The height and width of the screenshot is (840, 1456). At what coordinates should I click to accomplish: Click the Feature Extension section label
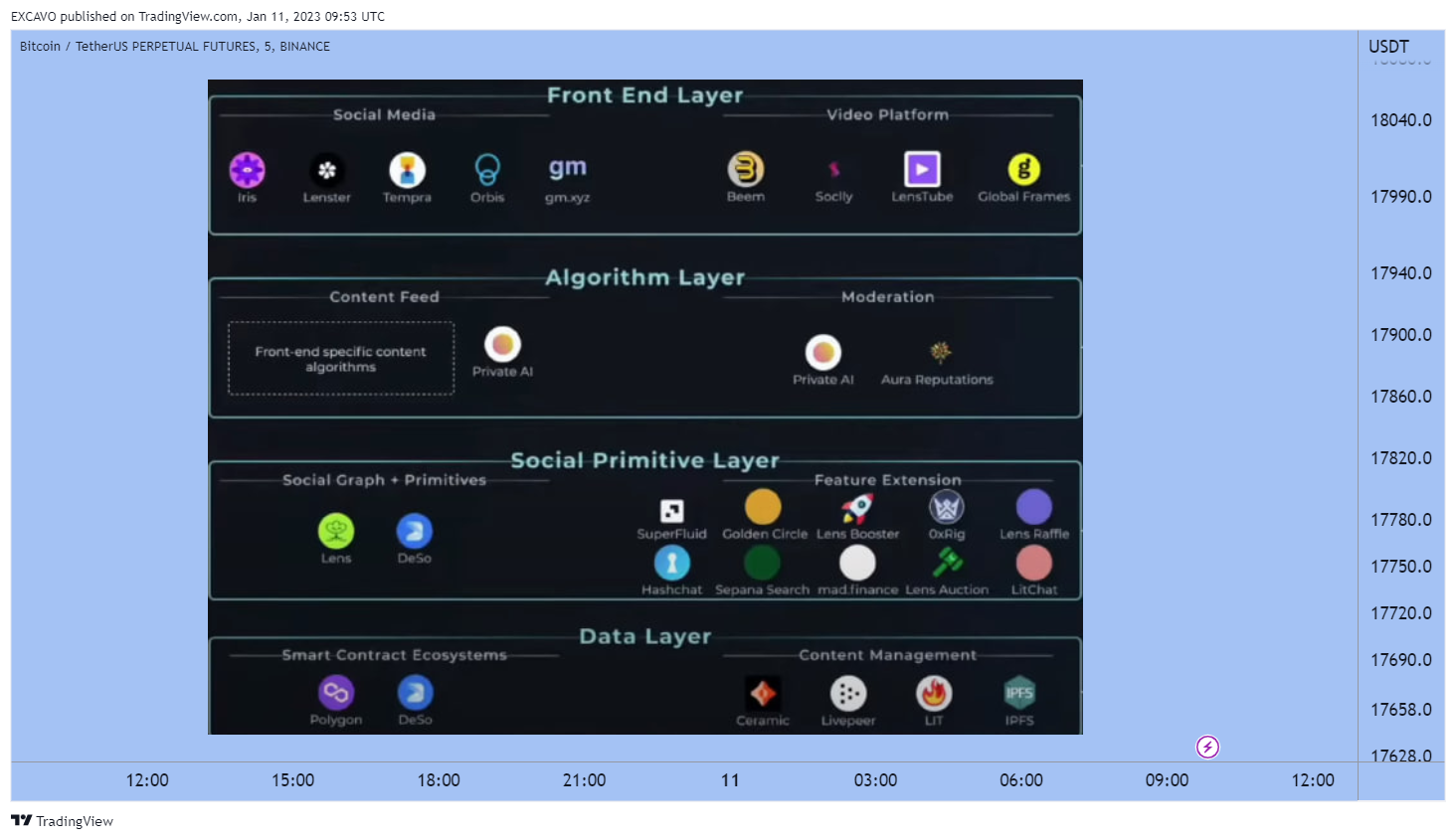pos(888,480)
